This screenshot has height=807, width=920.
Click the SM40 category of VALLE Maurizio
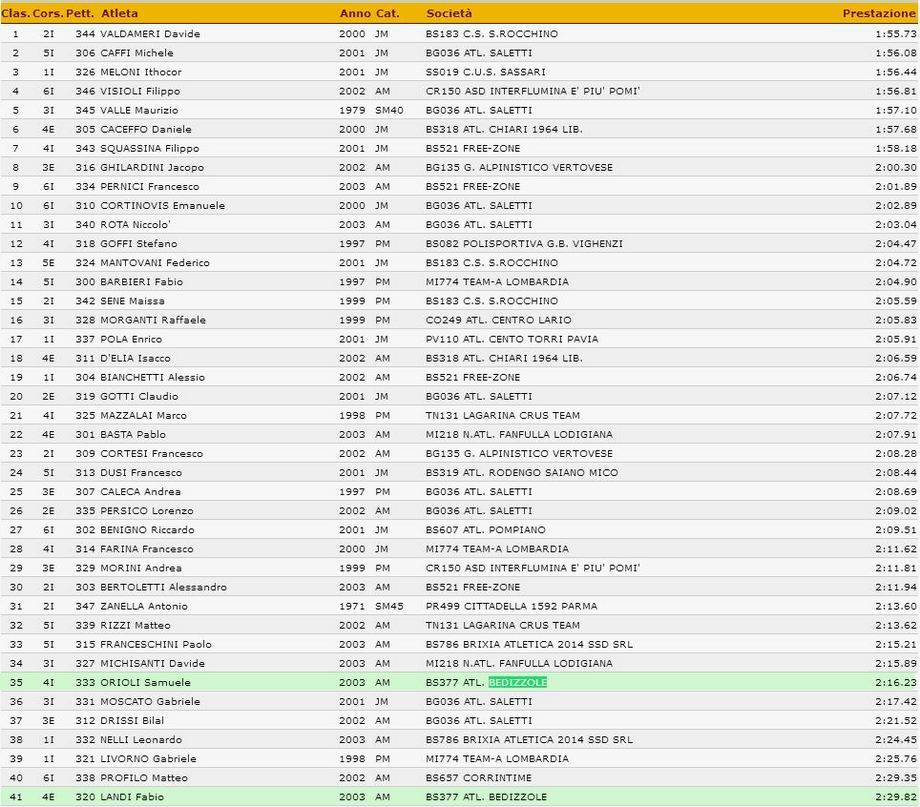[389, 110]
